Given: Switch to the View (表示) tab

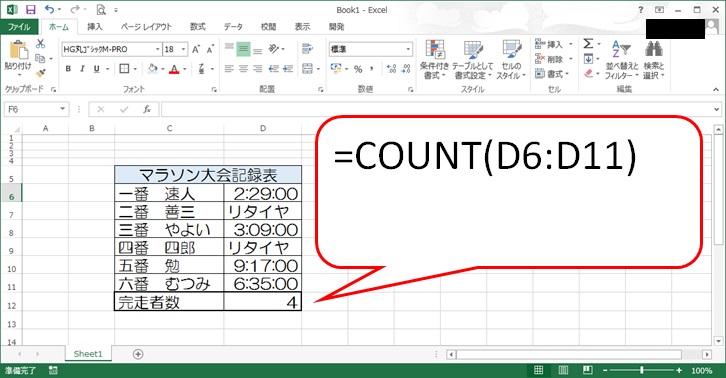Looking at the screenshot, I should tap(302, 27).
